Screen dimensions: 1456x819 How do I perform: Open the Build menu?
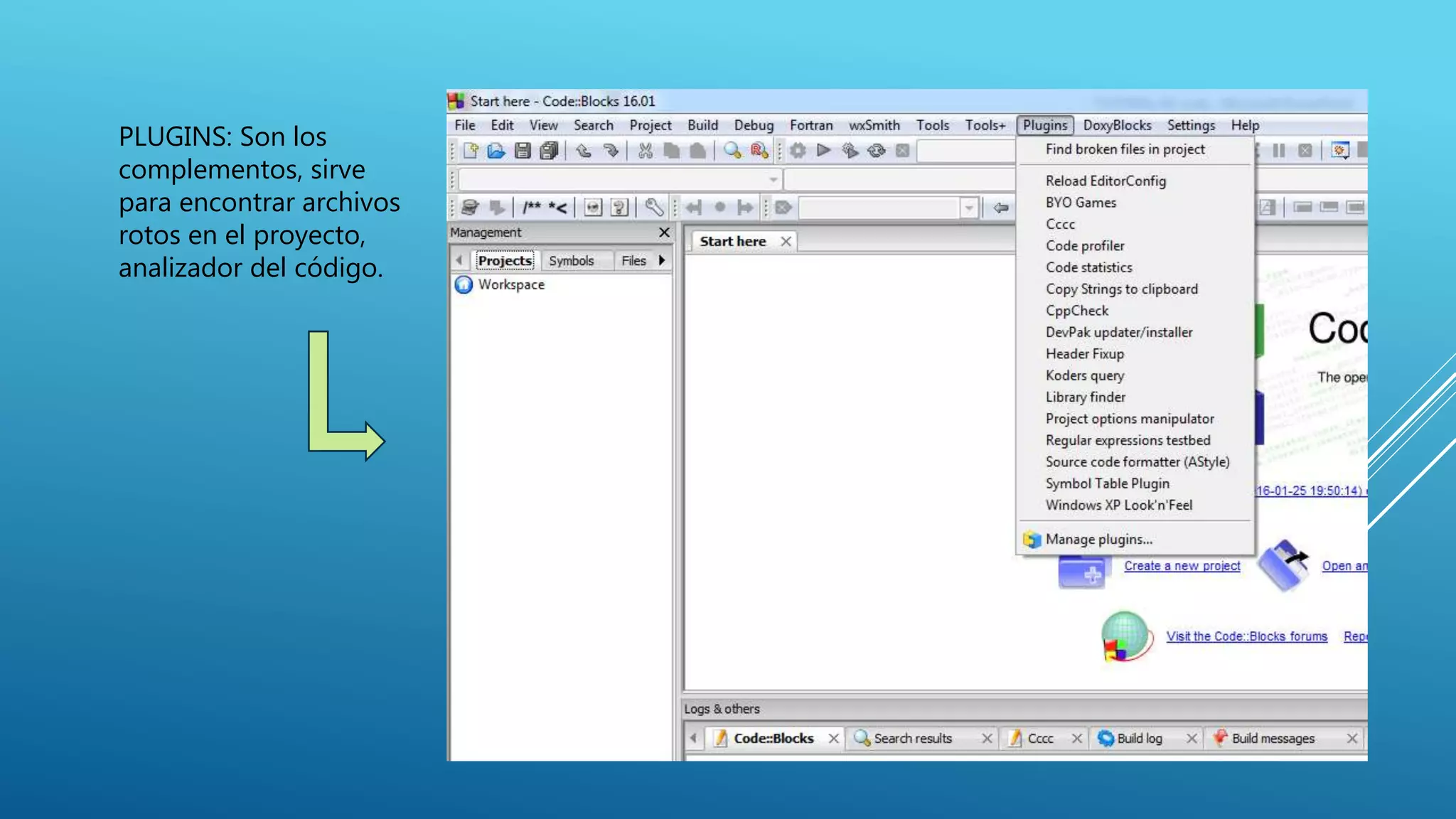[x=702, y=125]
